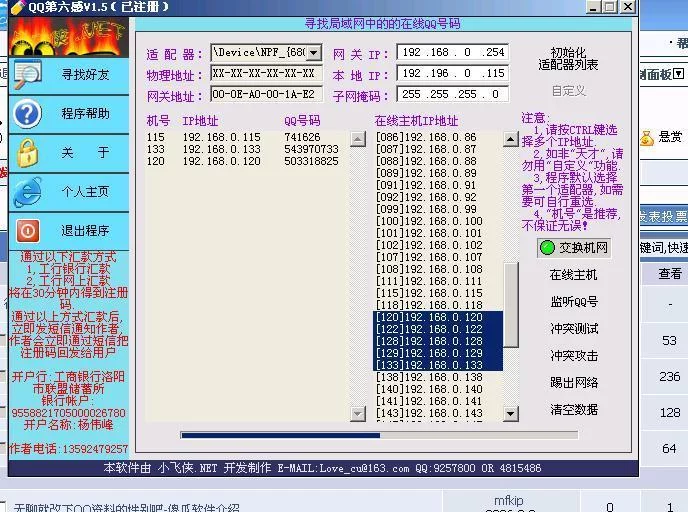Click the 物理地址 field

266,73
